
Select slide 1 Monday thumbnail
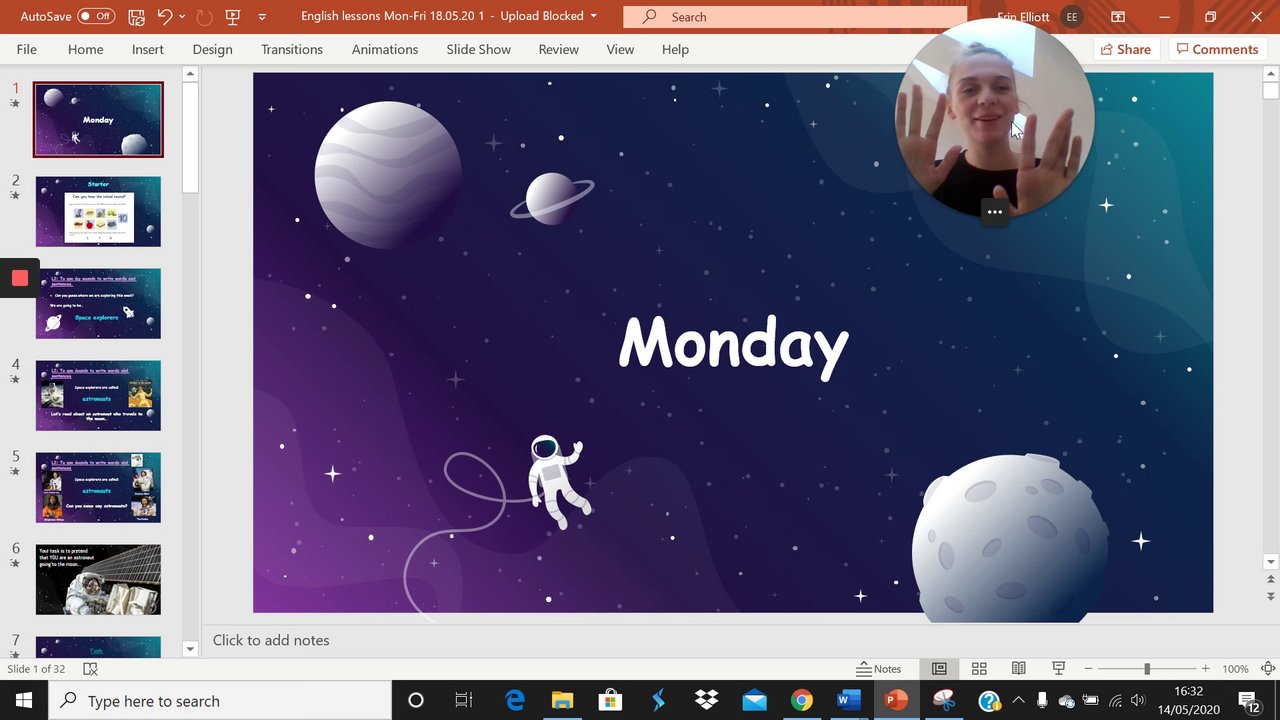point(98,119)
